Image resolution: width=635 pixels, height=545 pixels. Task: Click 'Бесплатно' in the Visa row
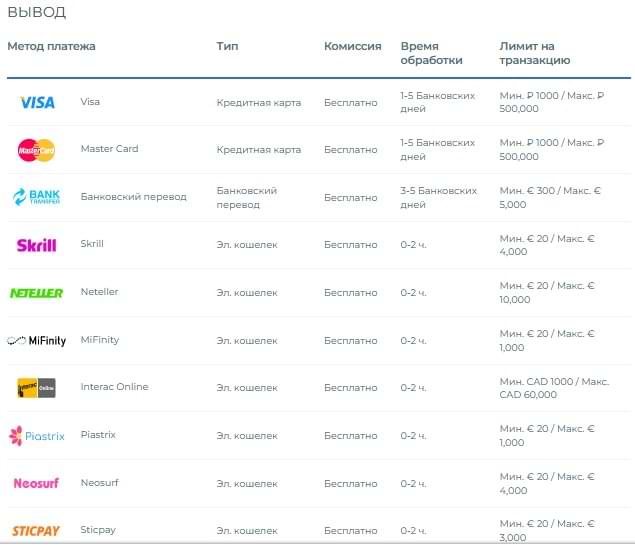tap(351, 103)
